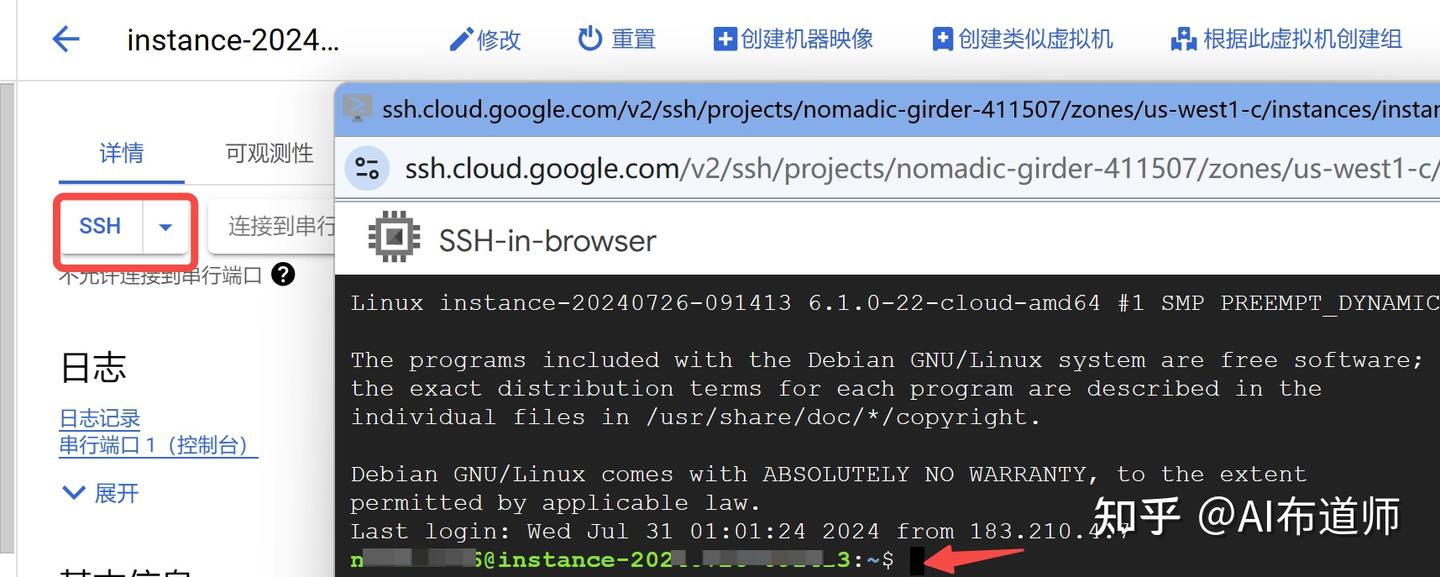Open the 串行端口 1（控制台）link
1440x577 pixels.
point(159,445)
